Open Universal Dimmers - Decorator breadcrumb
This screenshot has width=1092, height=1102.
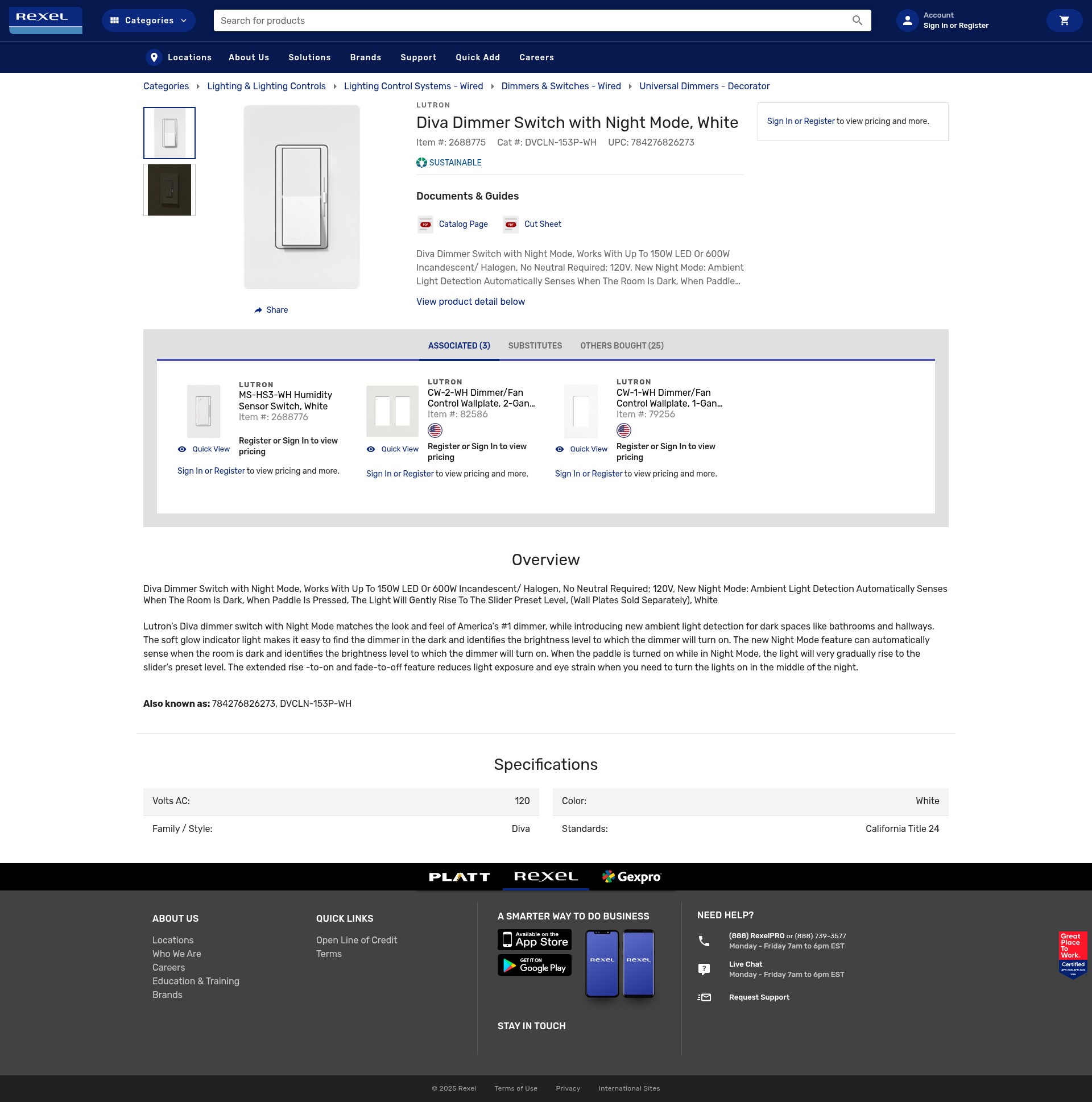pos(704,86)
